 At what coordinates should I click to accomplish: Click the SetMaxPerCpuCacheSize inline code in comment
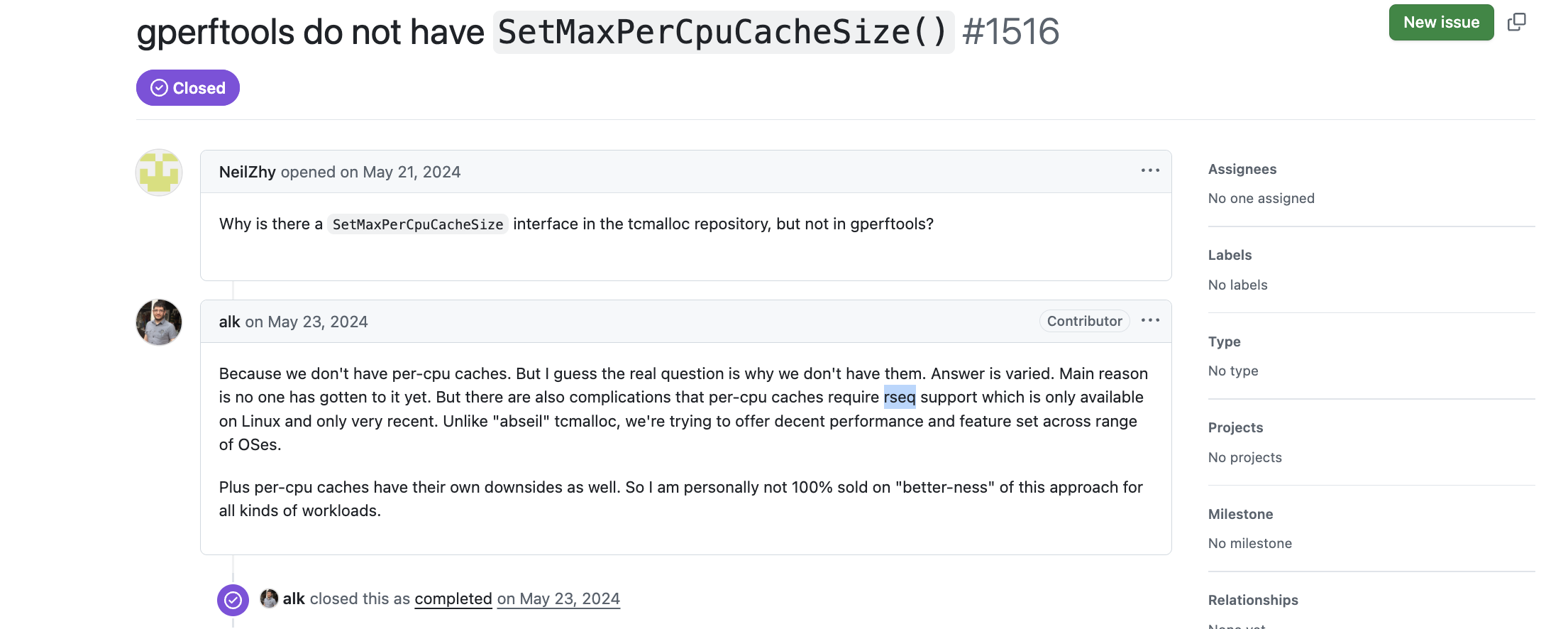tap(418, 224)
